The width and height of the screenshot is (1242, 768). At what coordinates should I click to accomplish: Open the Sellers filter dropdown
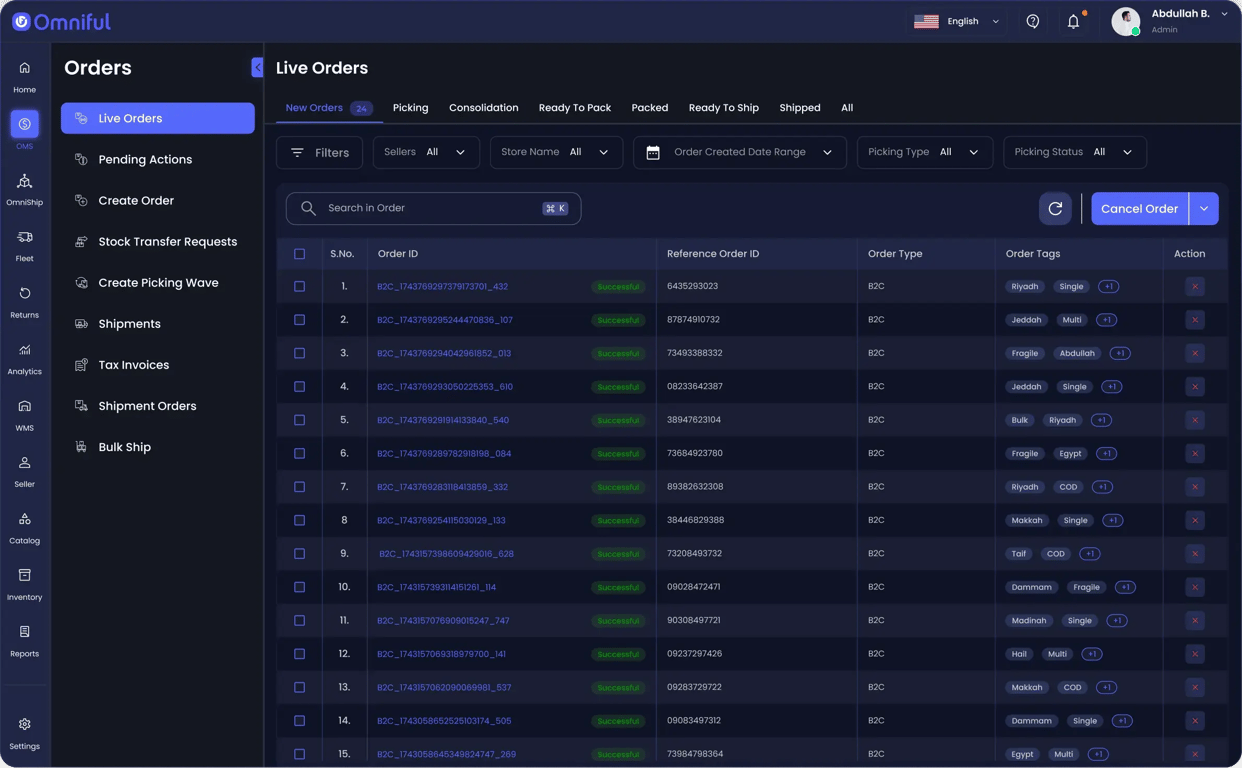(426, 152)
